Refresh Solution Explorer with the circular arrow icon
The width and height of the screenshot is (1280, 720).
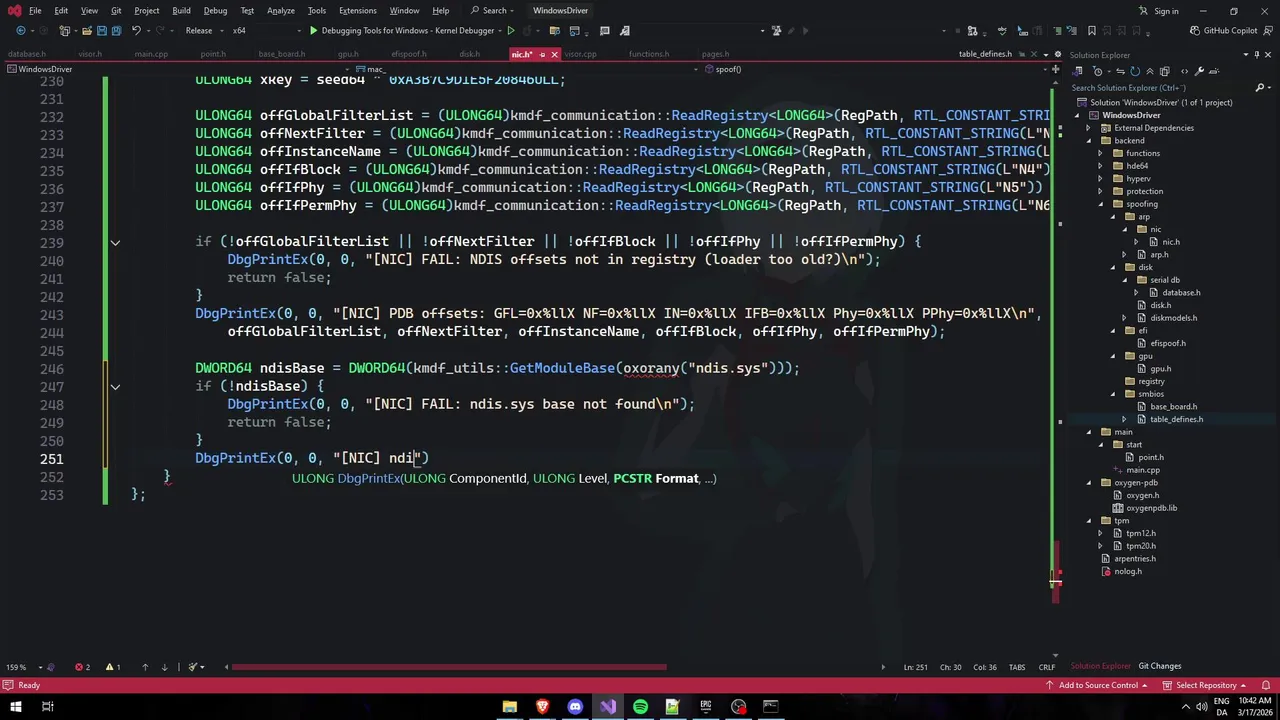point(1135,72)
